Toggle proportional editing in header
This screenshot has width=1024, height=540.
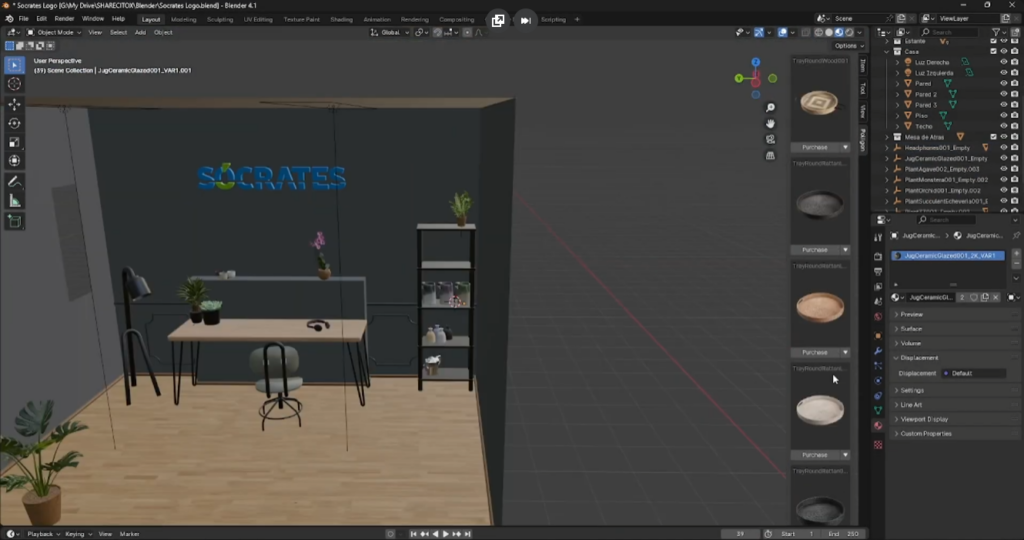click(x=467, y=32)
